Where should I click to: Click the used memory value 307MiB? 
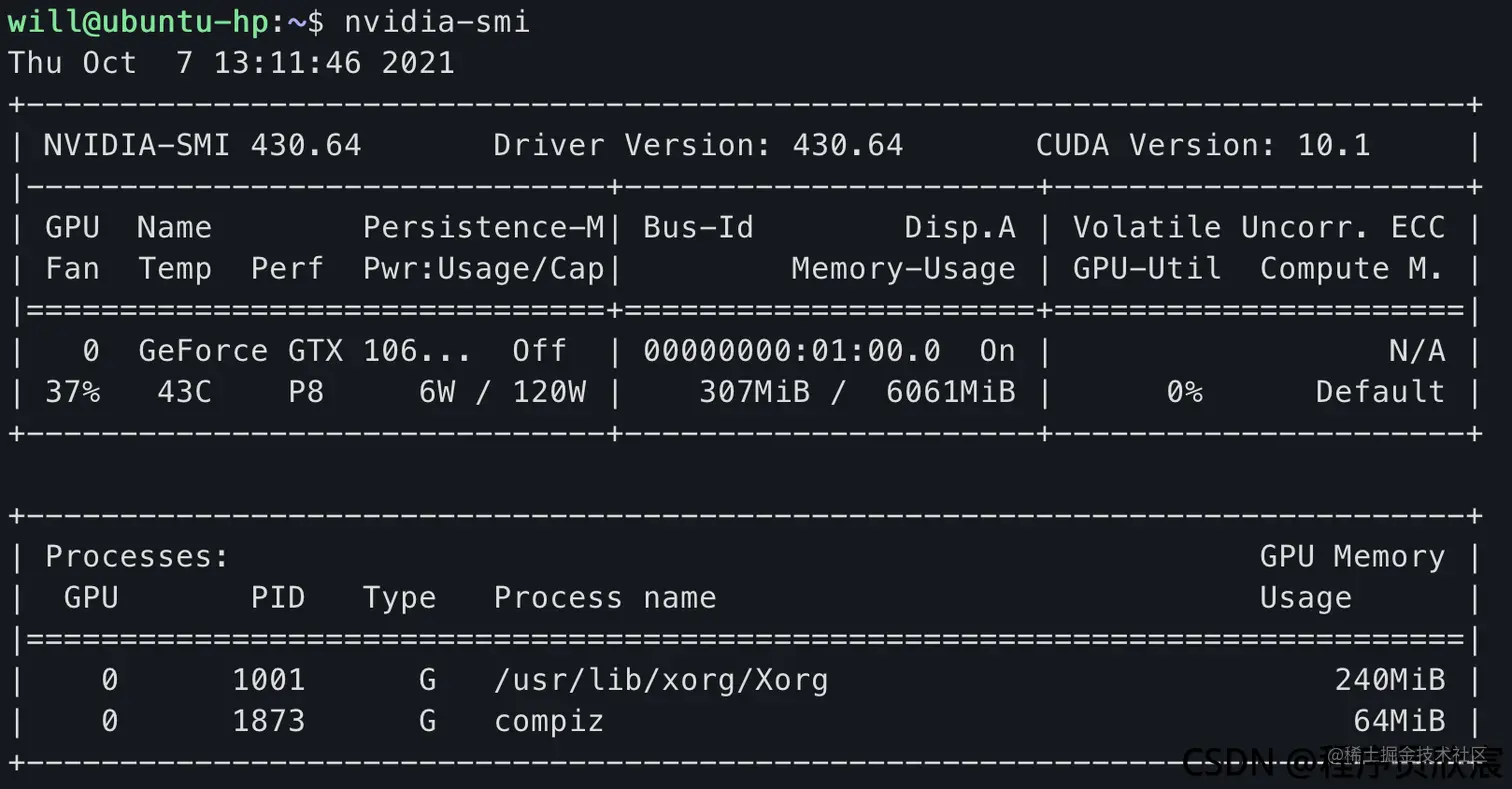[754, 391]
